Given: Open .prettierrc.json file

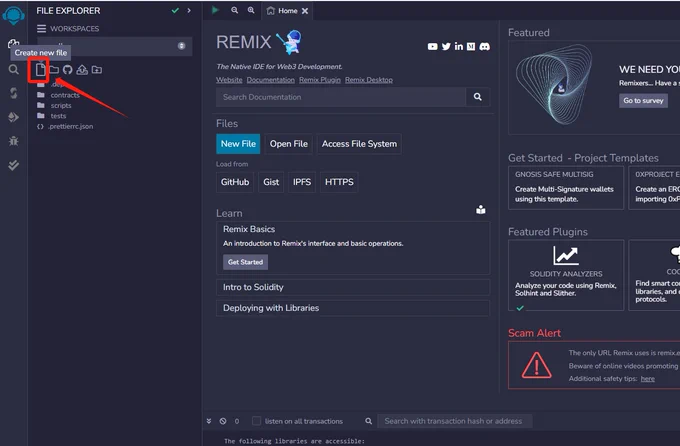Looking at the screenshot, I should 65,126.
